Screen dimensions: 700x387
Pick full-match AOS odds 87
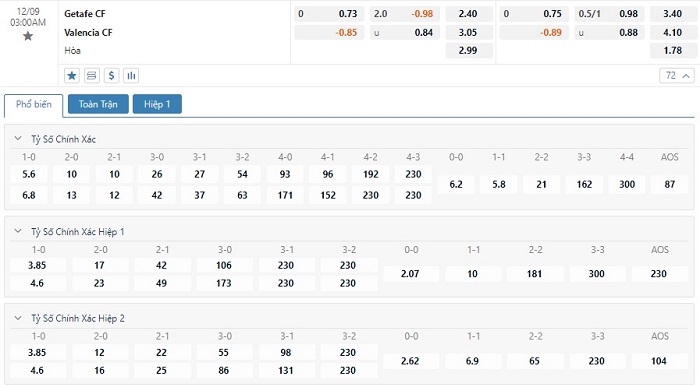click(669, 184)
